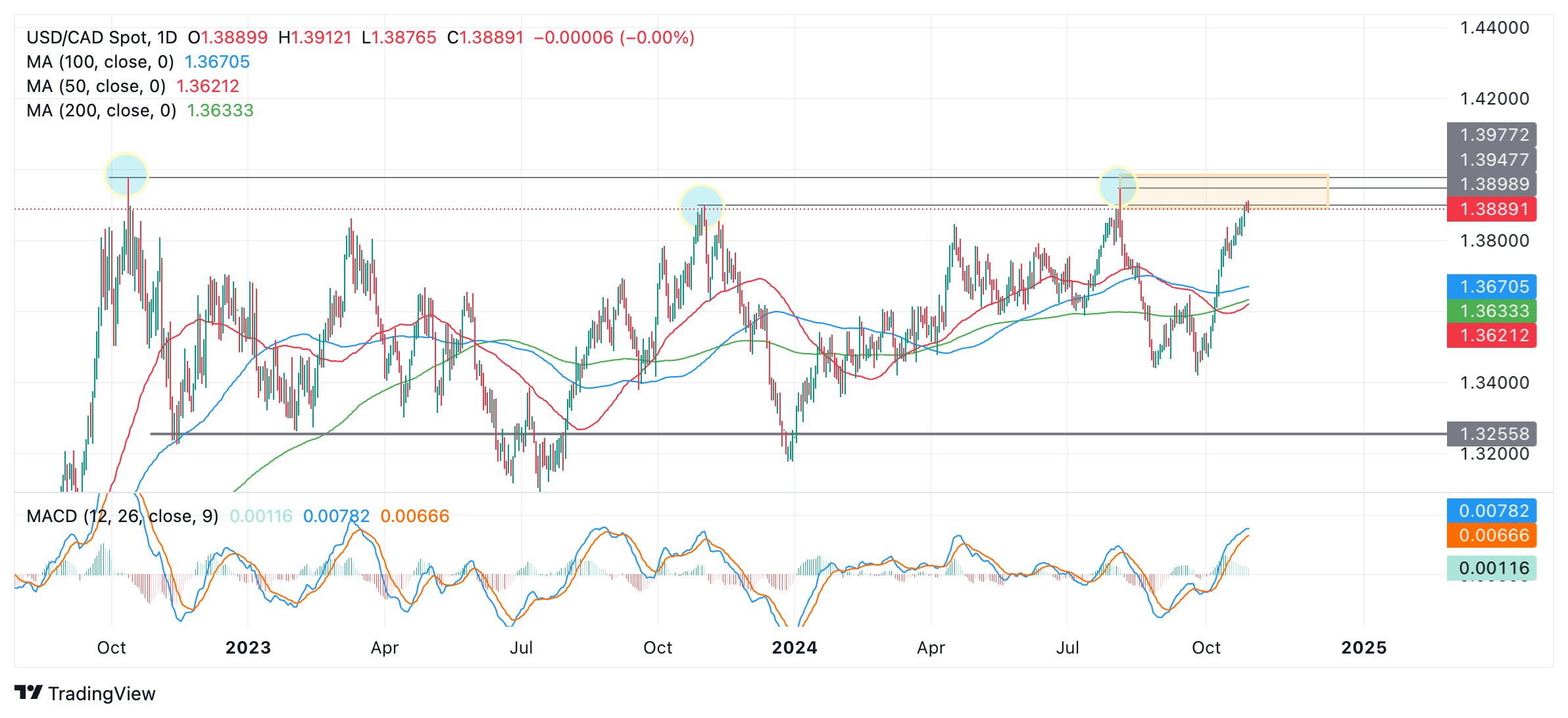The image size is (1568, 718).
Task: Click the green 1.36333 MA price tag
Action: [x=1491, y=311]
